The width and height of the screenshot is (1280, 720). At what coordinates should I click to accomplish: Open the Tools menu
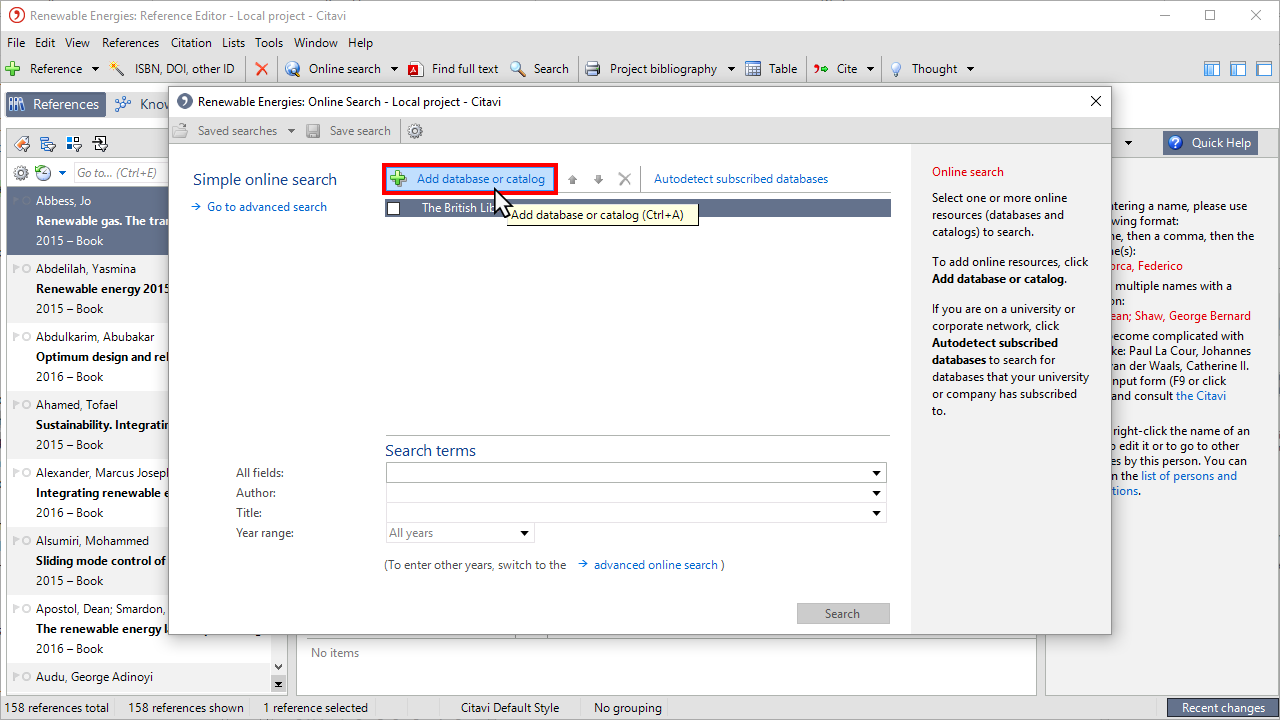[x=269, y=43]
